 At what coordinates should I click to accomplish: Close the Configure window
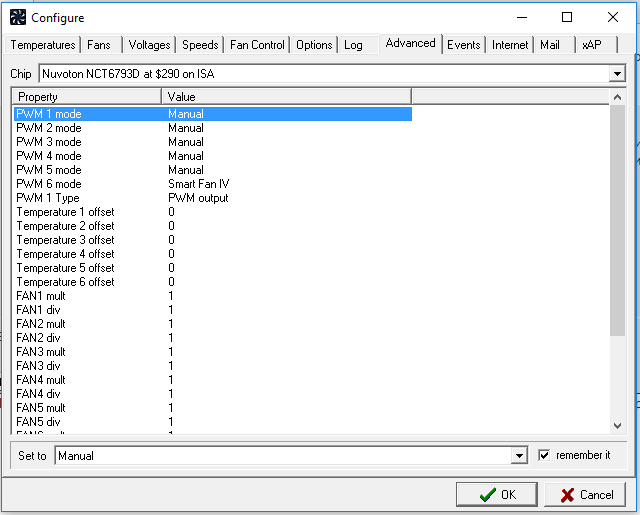[613, 17]
